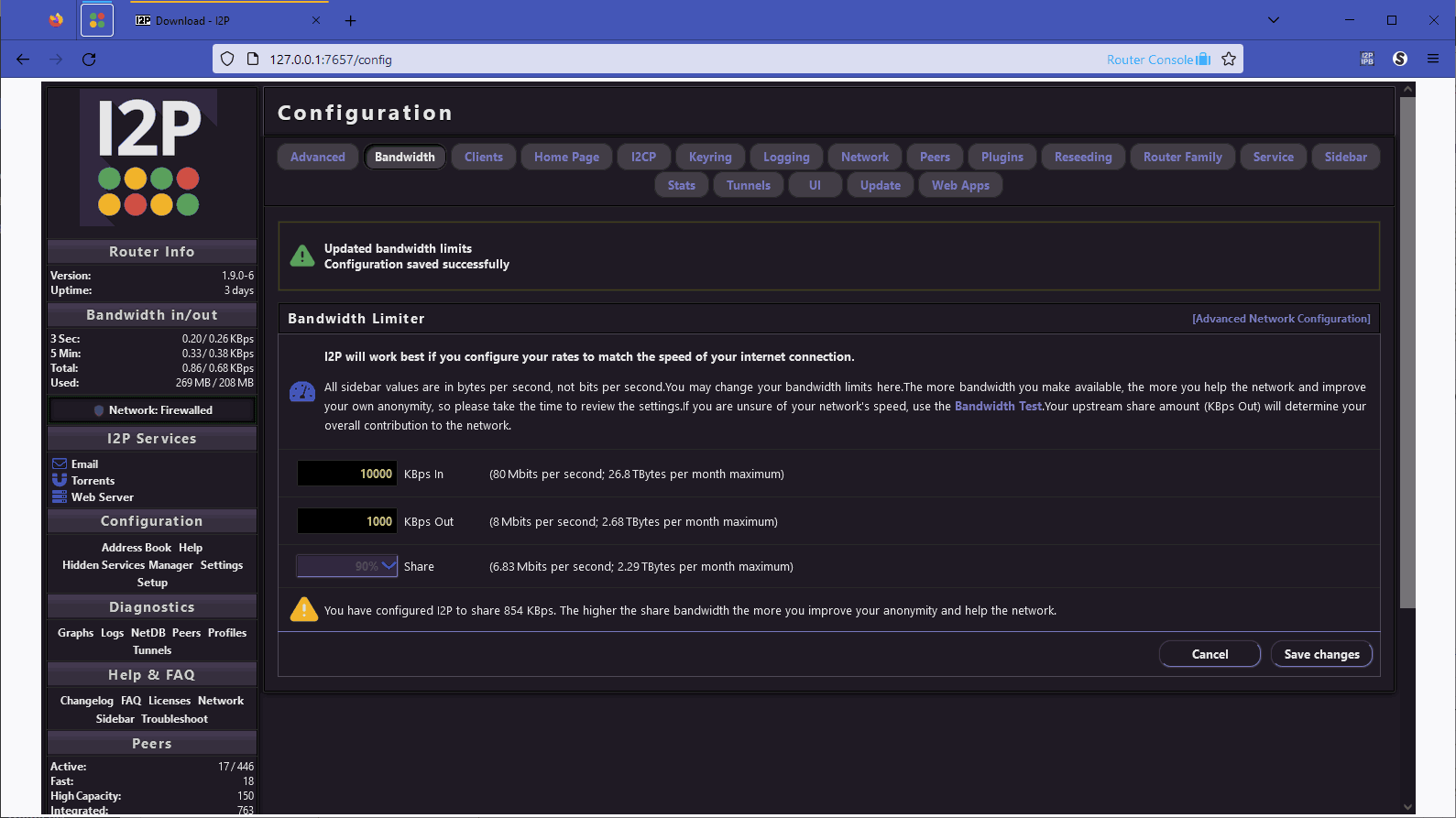Open Advanced Network Configuration link
The width and height of the screenshot is (1456, 818).
tap(1281, 319)
